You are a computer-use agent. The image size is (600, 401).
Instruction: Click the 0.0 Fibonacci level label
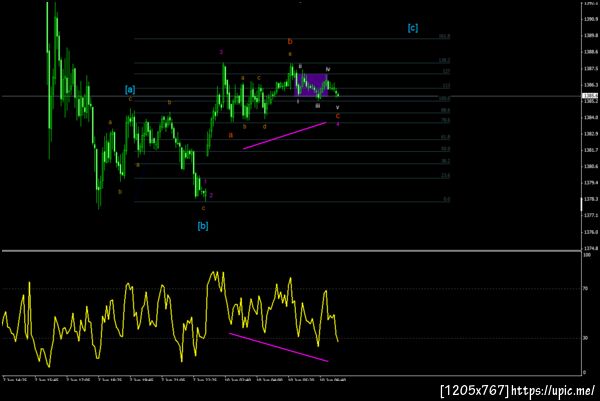(447, 199)
